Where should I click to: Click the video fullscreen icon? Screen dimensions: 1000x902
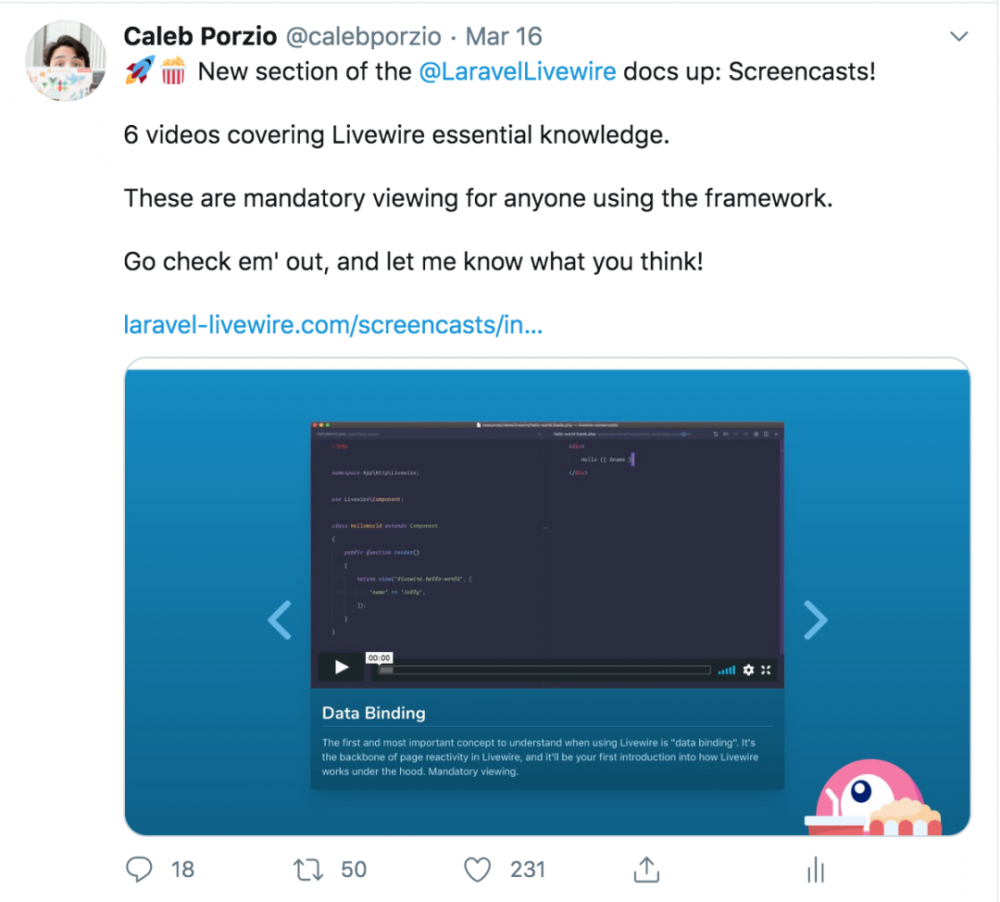click(x=766, y=670)
